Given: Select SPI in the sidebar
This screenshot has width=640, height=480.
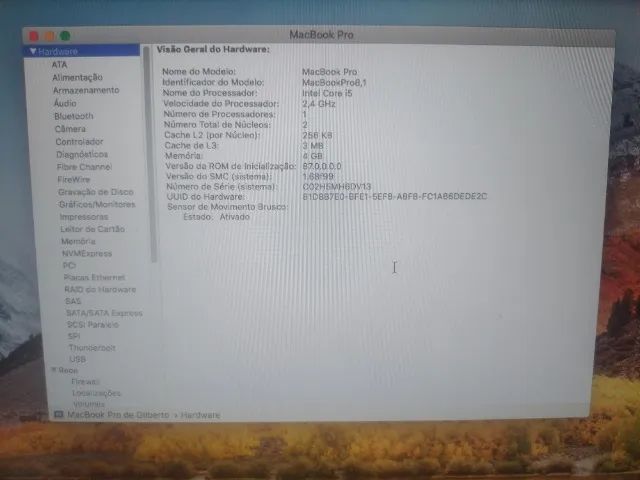Looking at the screenshot, I should click(x=74, y=336).
